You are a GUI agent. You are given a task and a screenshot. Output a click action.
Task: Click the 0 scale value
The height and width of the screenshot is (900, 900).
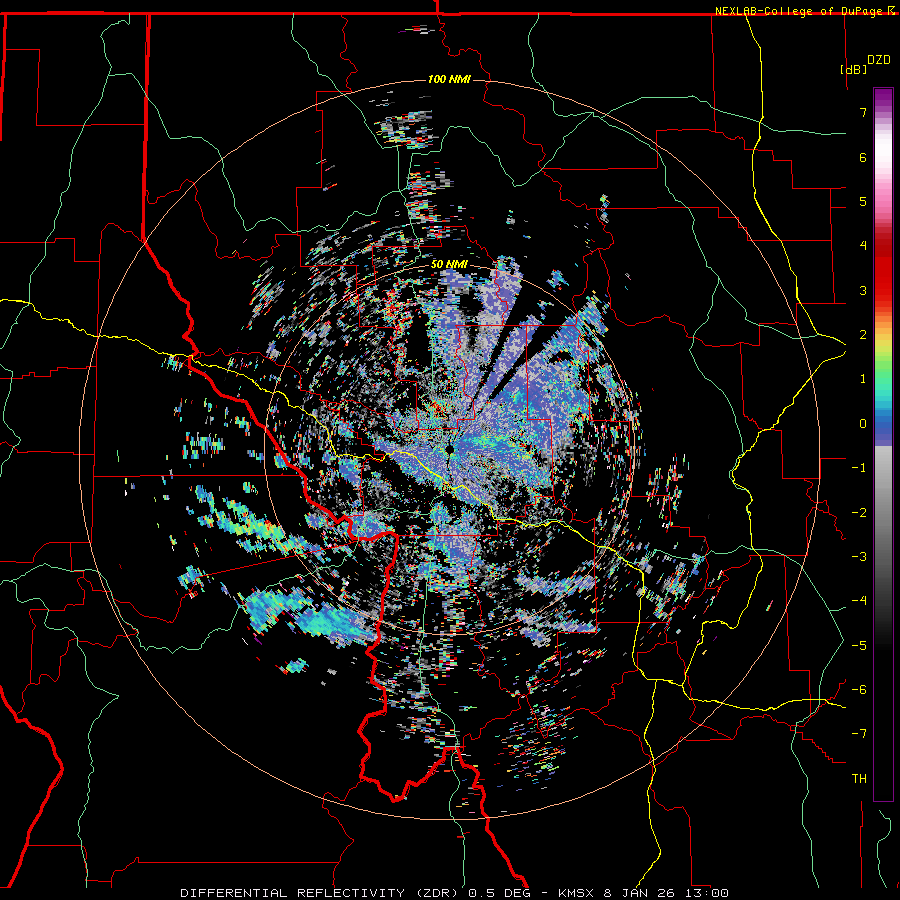(863, 424)
